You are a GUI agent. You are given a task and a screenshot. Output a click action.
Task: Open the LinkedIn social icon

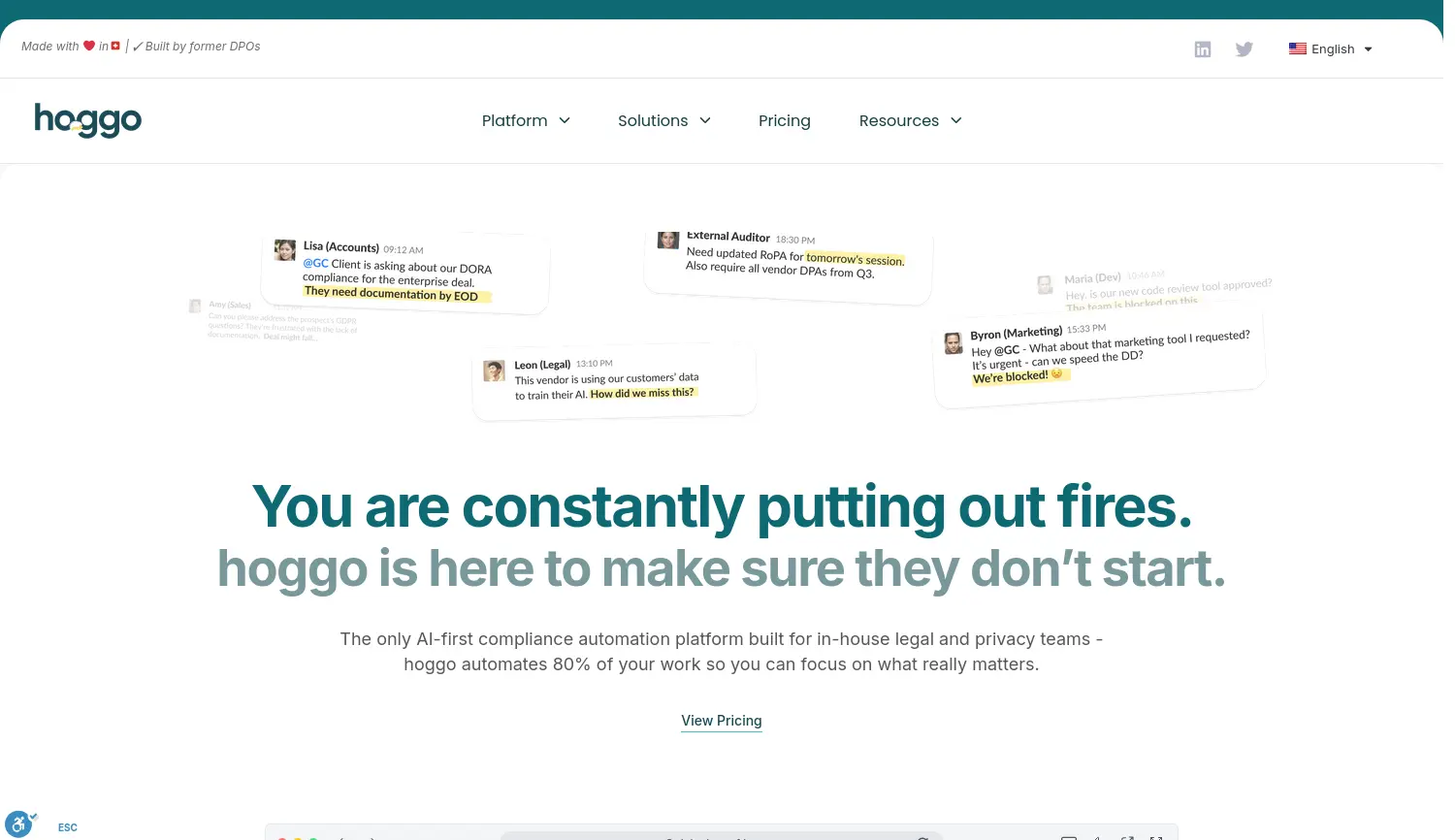click(x=1203, y=49)
